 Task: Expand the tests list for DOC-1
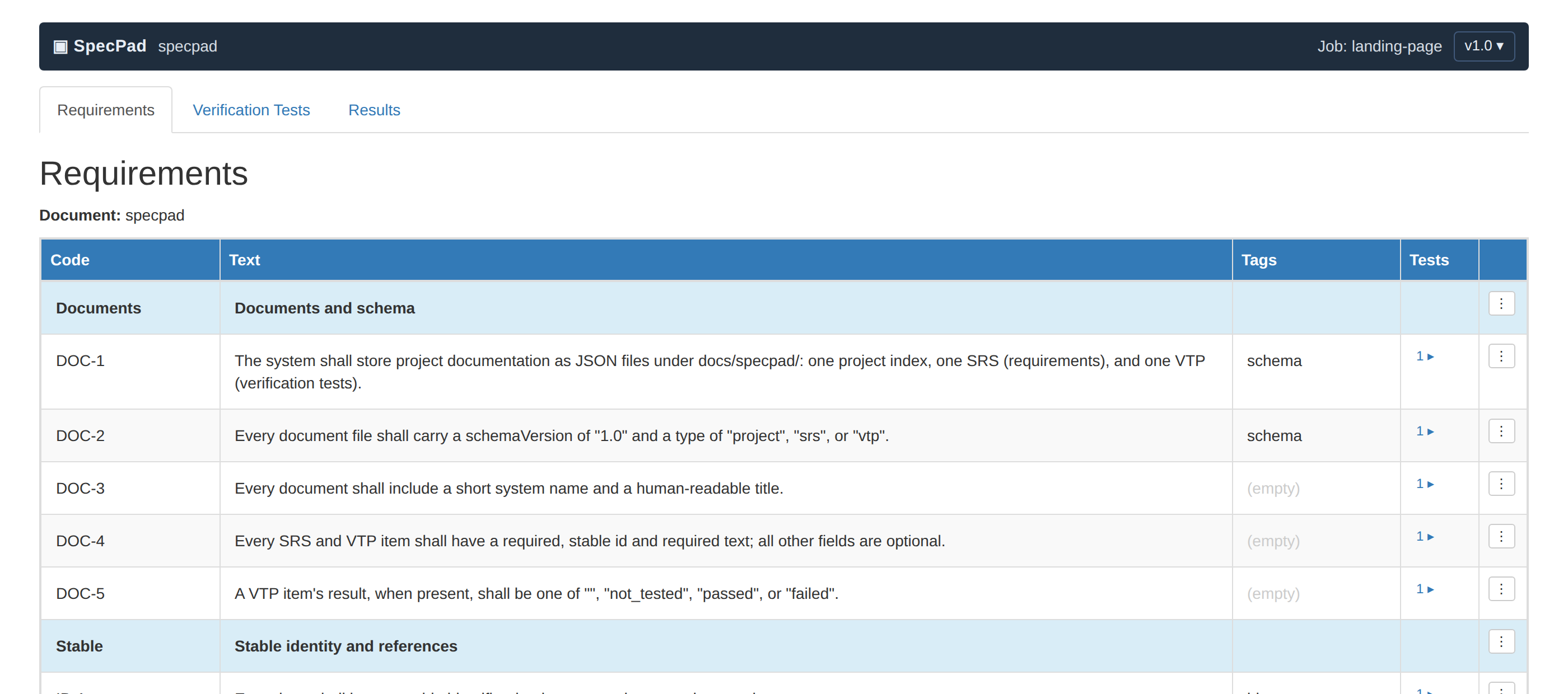(1425, 357)
